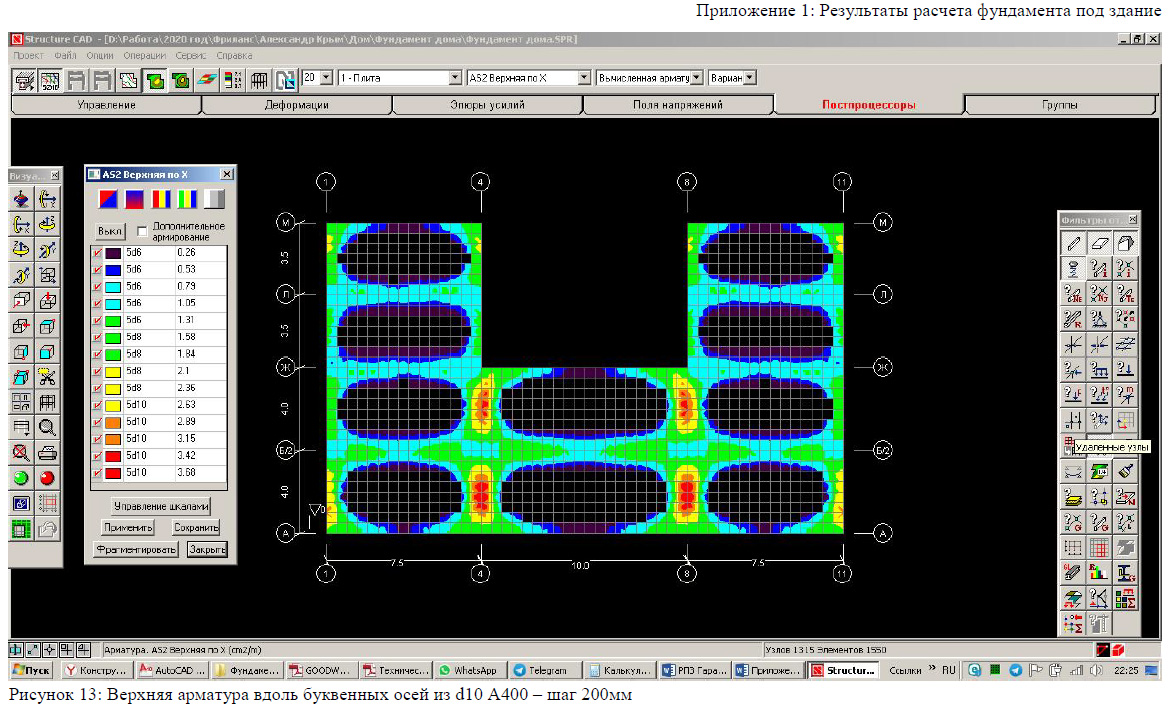Close the AS2 Верхняя по X legend panel

pyautogui.click(x=226, y=174)
